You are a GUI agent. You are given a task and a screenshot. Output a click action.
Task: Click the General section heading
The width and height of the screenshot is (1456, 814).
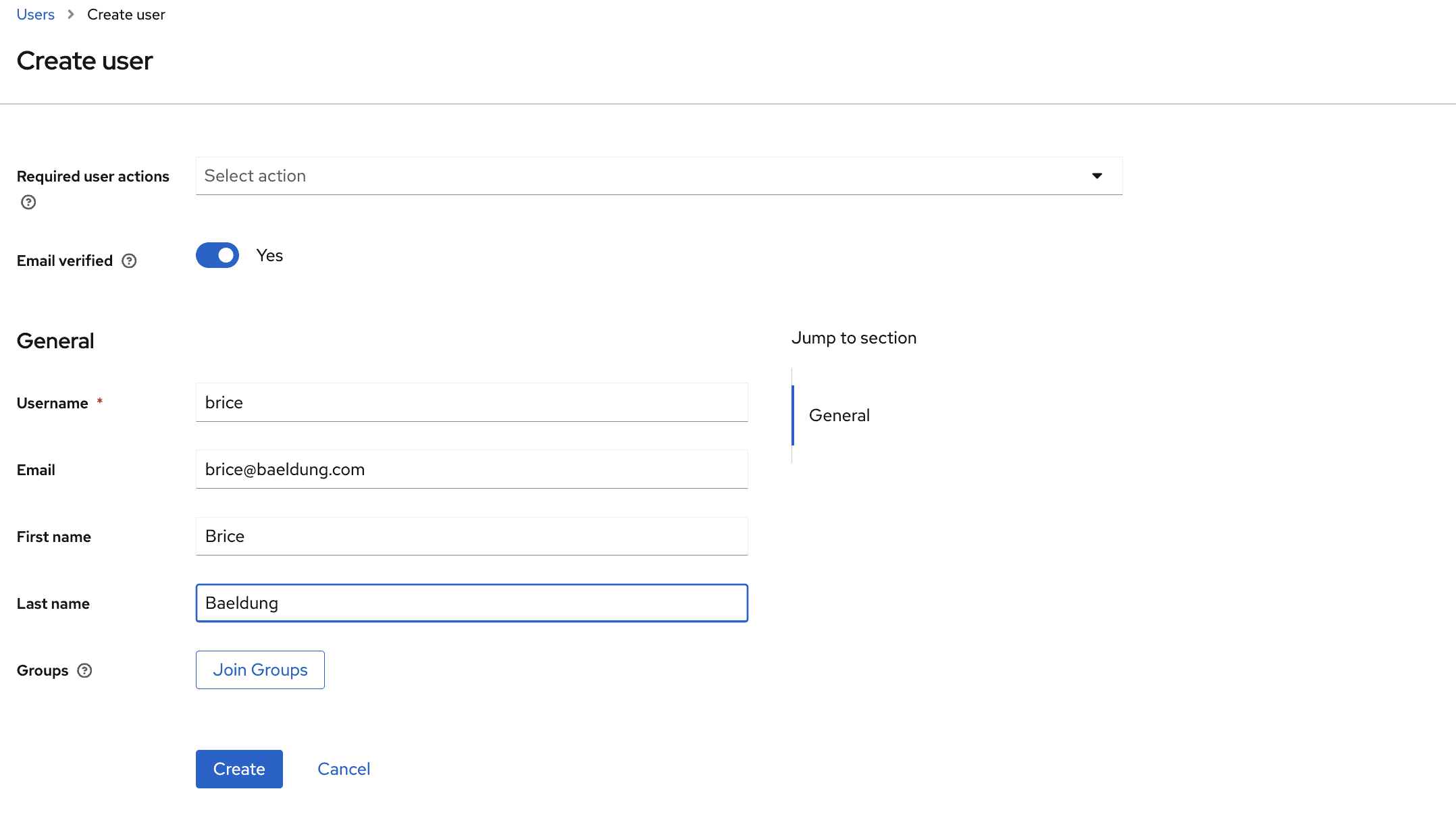pos(55,341)
